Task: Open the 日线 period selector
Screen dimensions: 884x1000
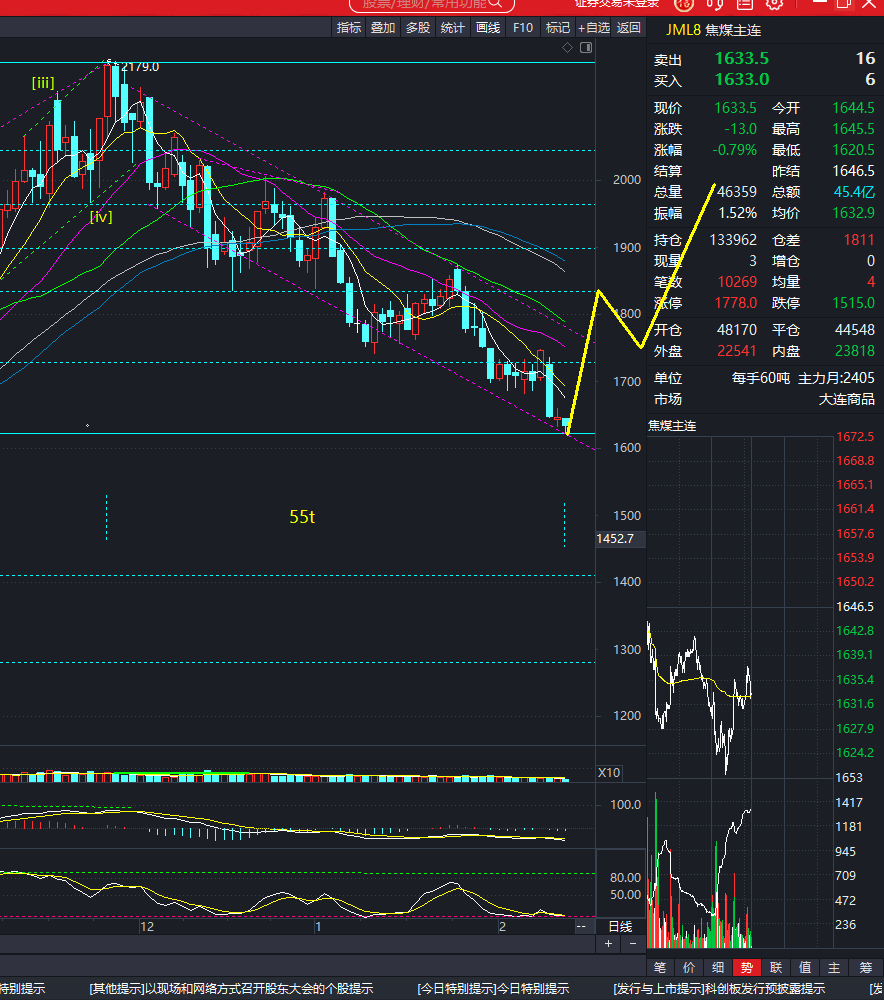Action: 620,926
